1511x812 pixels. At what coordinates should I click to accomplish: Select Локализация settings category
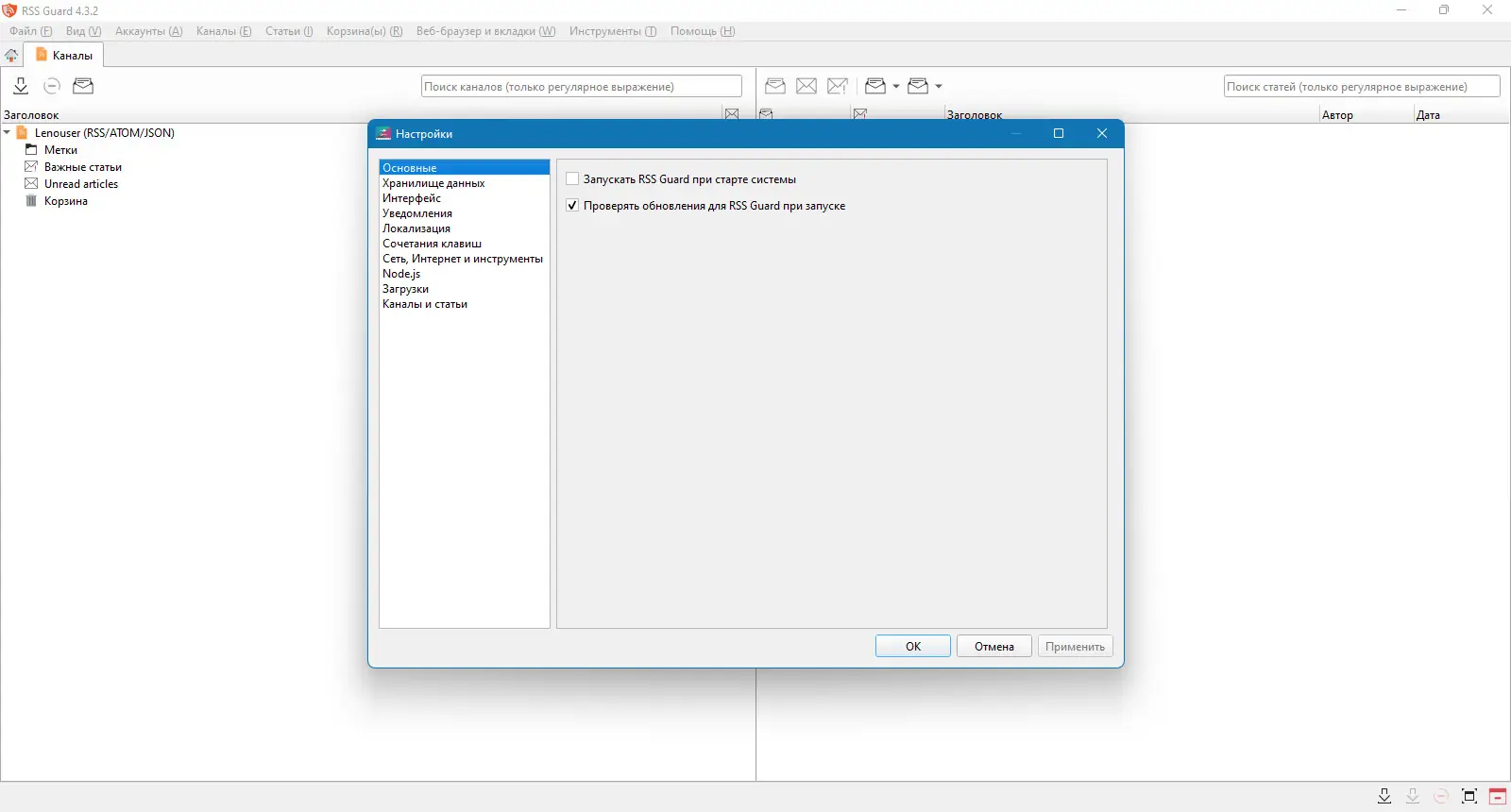point(464,228)
